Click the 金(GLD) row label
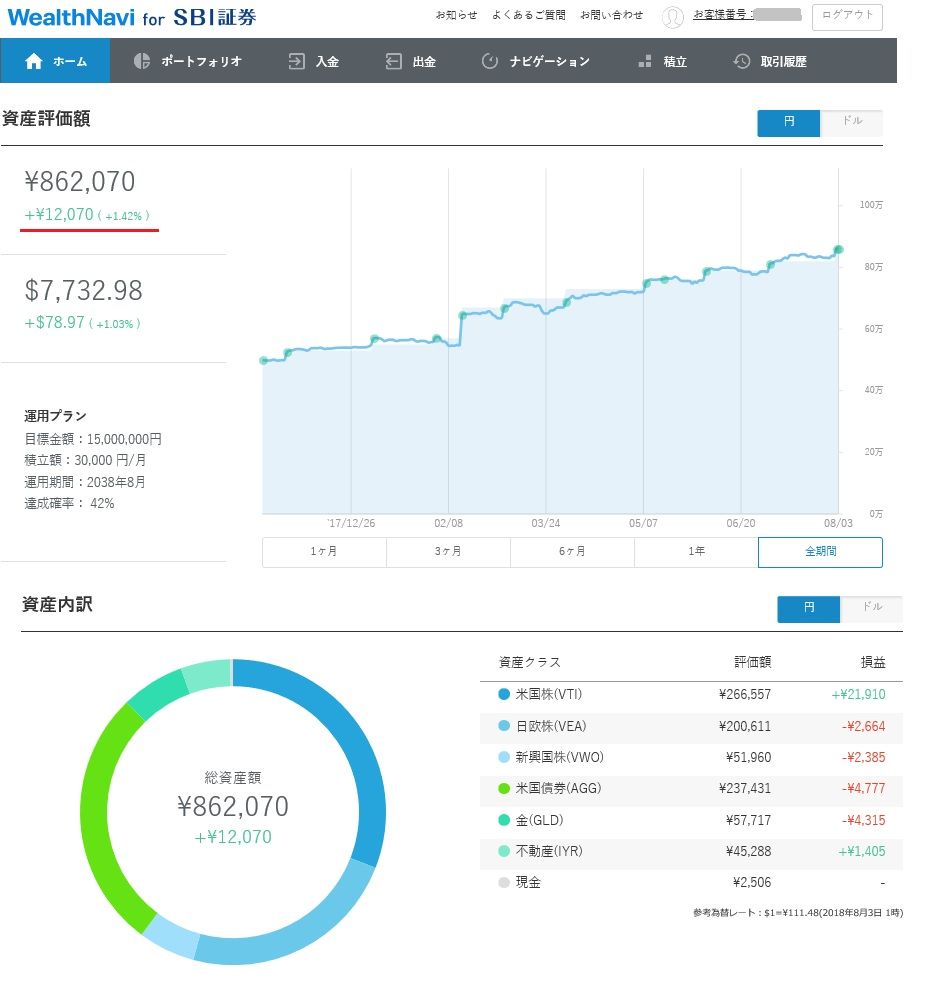933x999 pixels. point(539,820)
